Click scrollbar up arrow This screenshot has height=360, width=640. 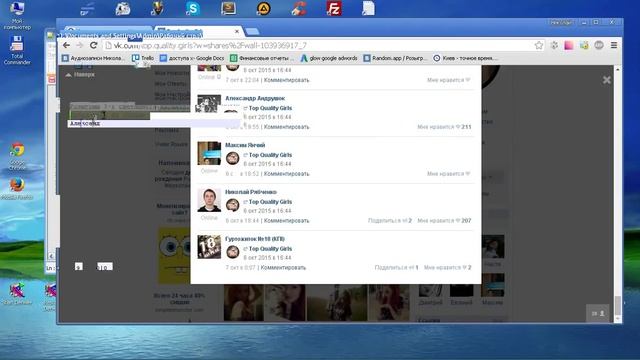618,70
